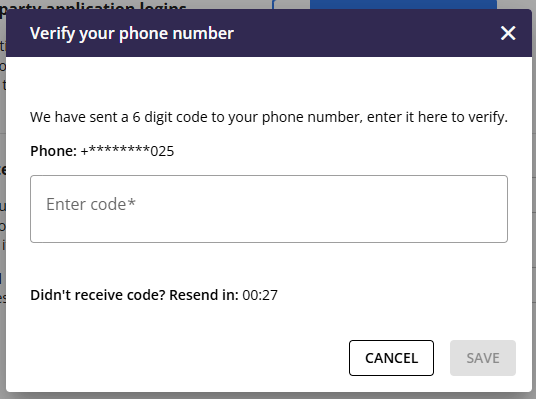Click the greyed-out SAVE button
Image resolution: width=536 pixels, height=399 pixels.
[483, 358]
